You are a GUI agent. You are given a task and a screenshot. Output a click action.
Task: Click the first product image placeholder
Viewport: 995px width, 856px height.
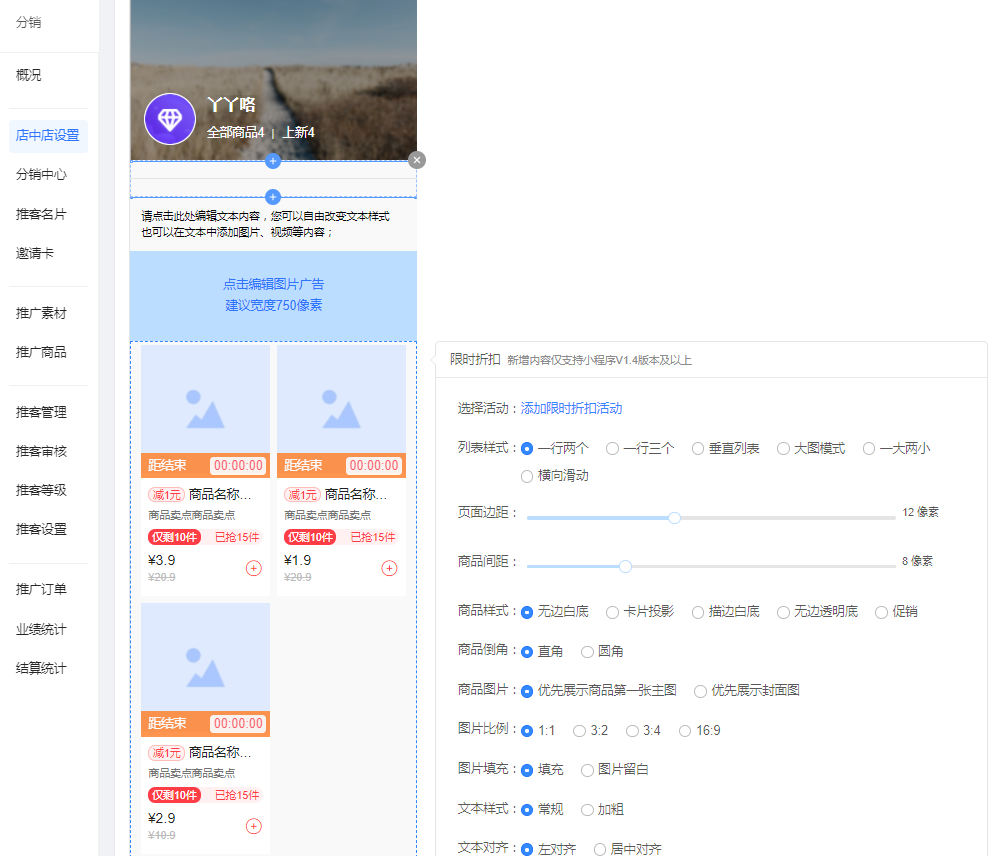pos(205,399)
